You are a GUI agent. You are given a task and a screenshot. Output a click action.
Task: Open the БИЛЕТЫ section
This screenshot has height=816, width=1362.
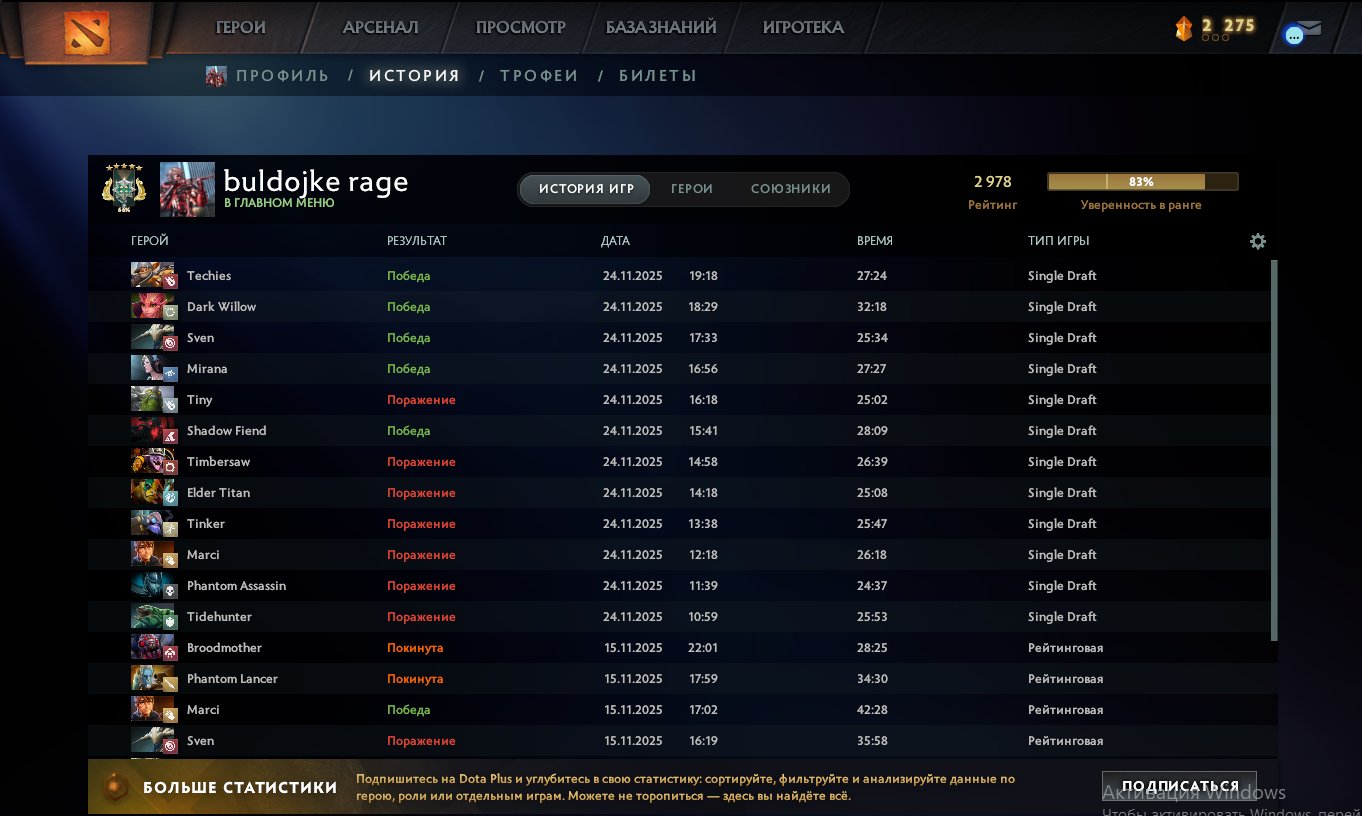(658, 75)
